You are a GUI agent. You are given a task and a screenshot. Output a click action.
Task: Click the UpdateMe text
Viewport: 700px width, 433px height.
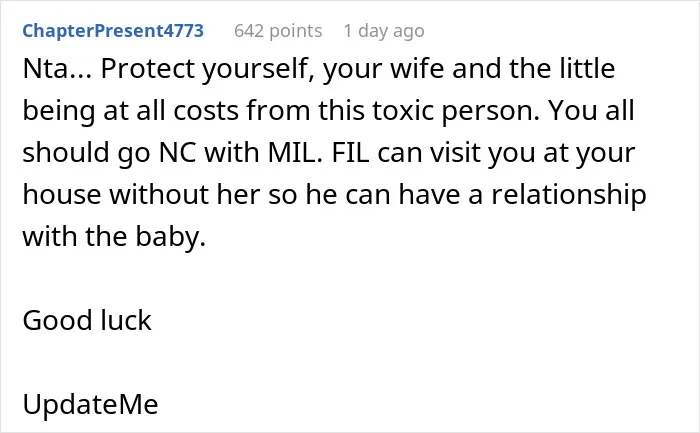(x=90, y=404)
